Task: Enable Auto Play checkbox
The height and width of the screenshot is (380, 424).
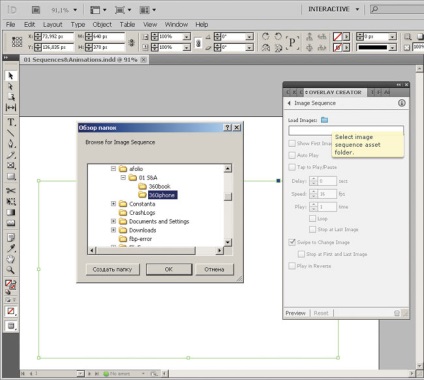Action: (292, 155)
